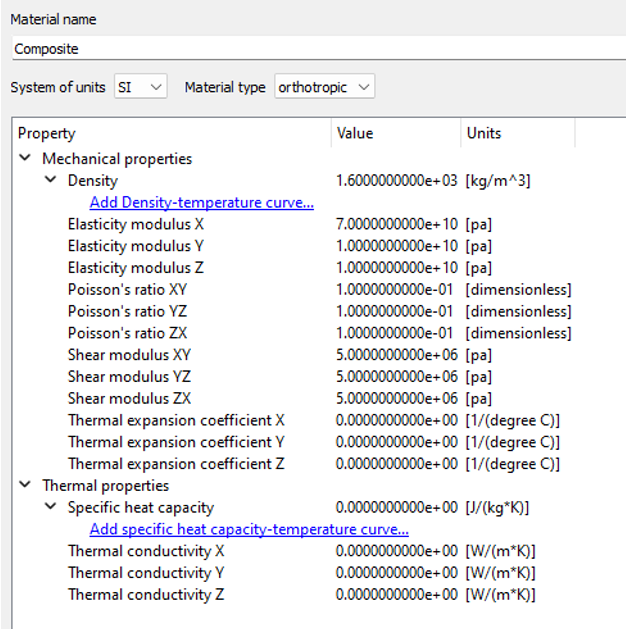Collapse the Thermal properties section

coord(25,486)
